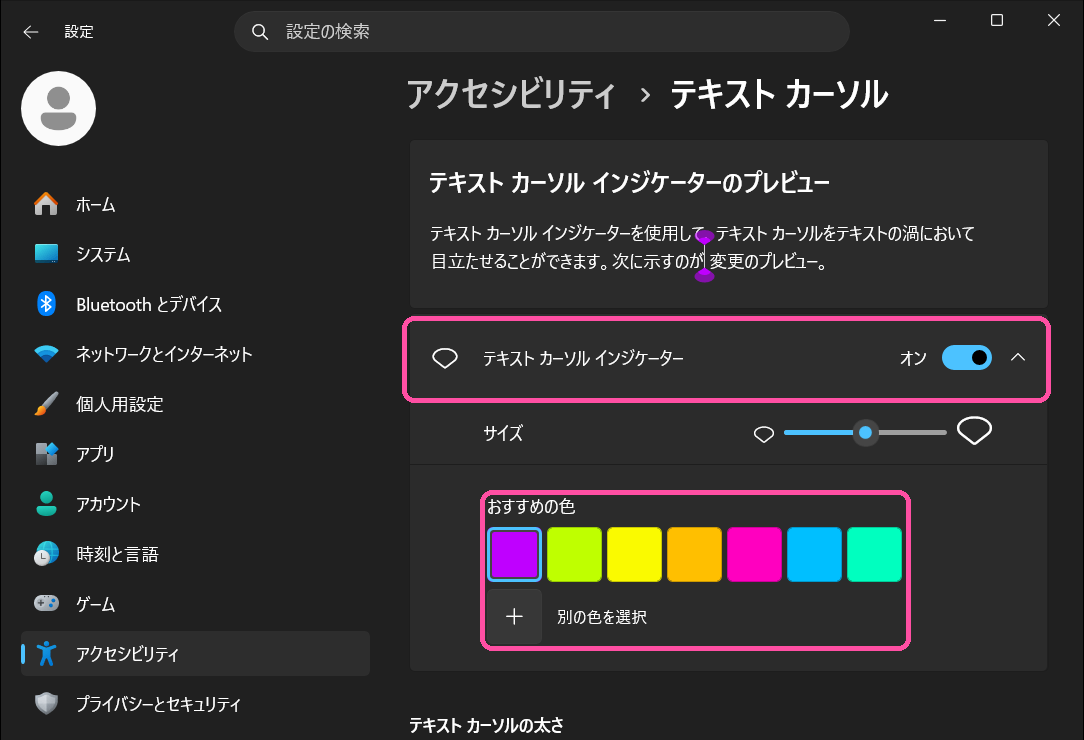This screenshot has width=1084, height=740.
Task: Click the search magnifier icon
Action: (260, 32)
